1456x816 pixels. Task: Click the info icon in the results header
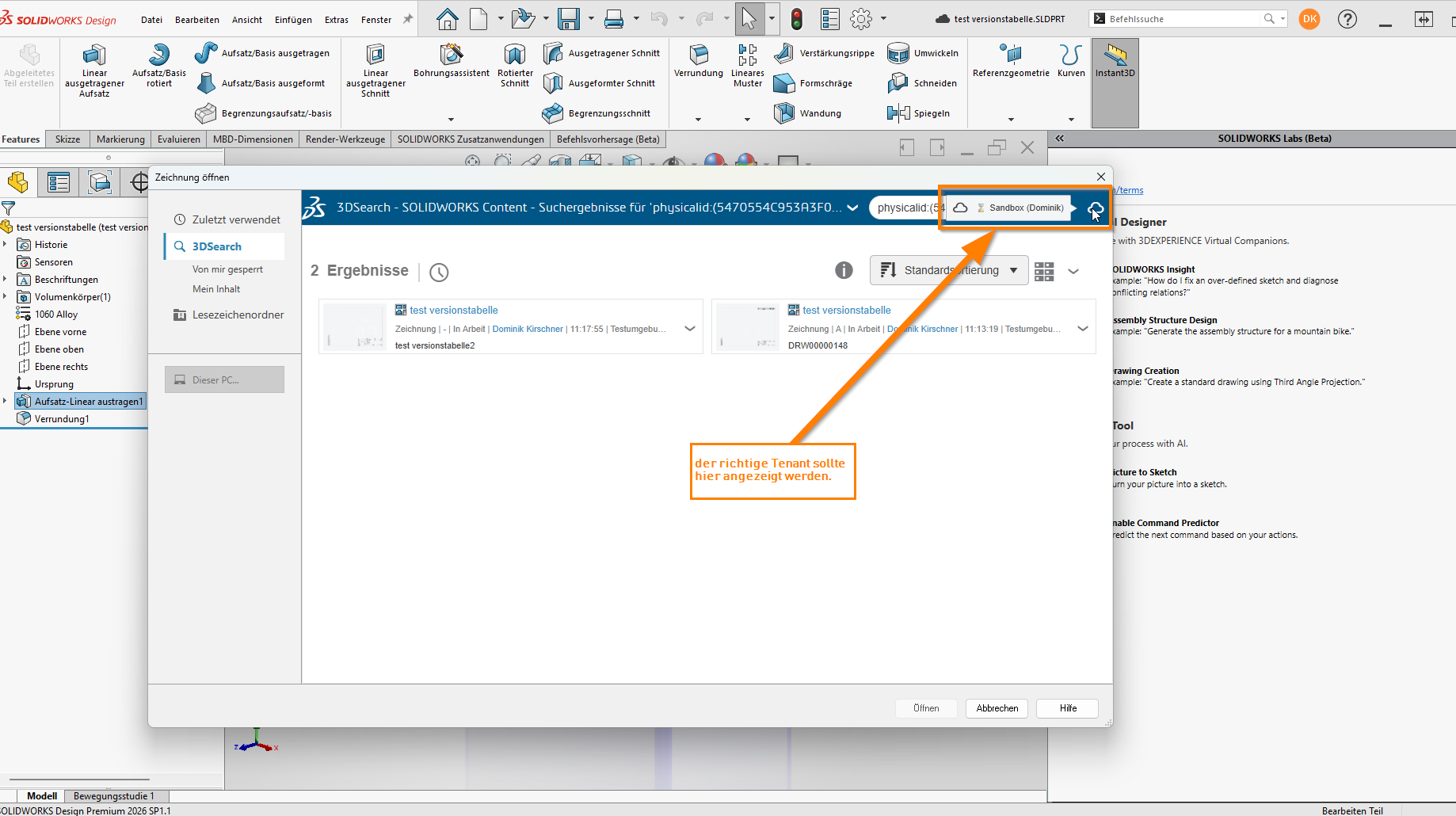pos(844,270)
